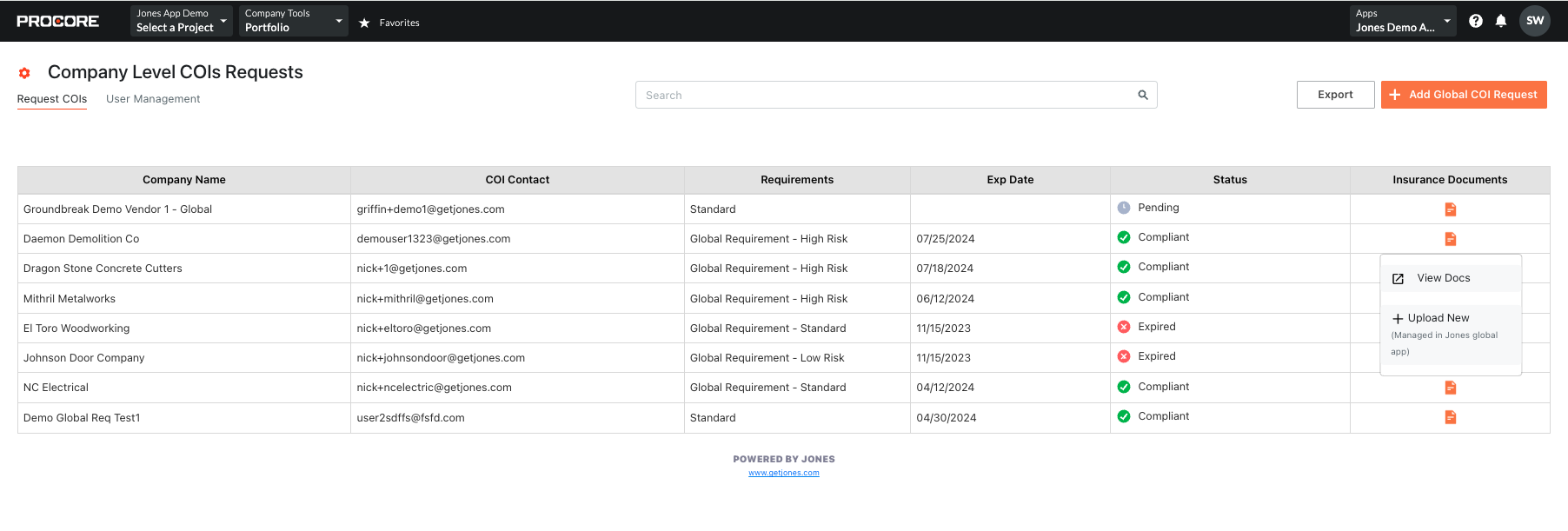Choose View Docs from the popup menu

pos(1451,278)
